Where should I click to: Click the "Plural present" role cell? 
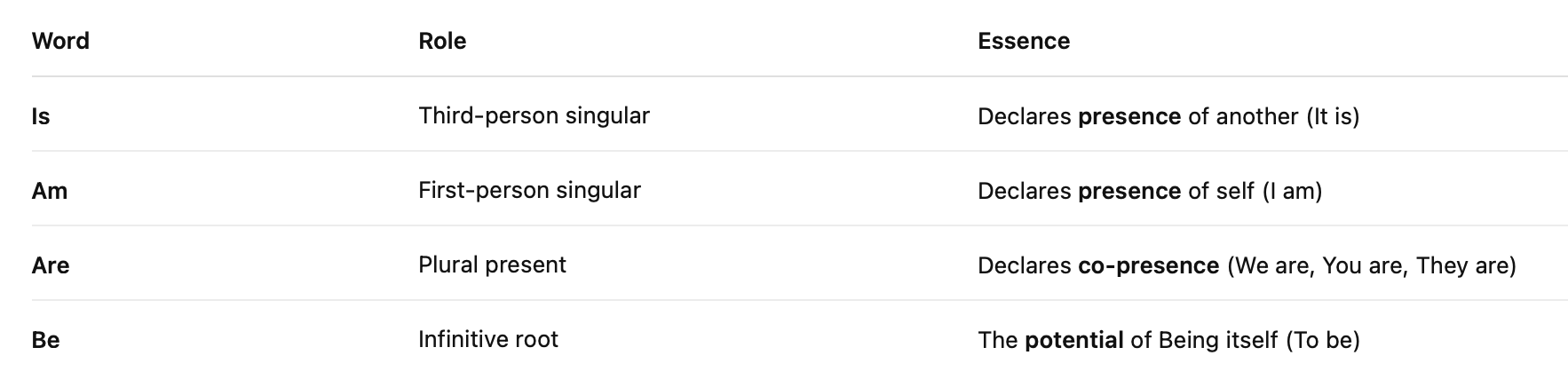pyautogui.click(x=492, y=265)
